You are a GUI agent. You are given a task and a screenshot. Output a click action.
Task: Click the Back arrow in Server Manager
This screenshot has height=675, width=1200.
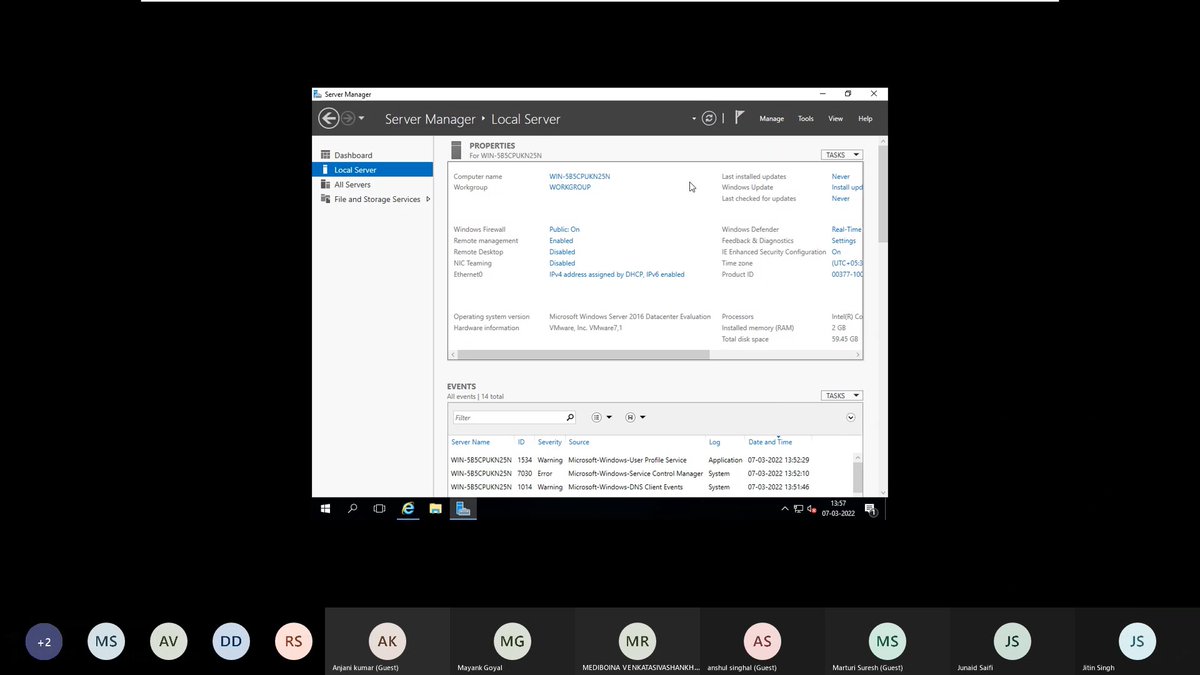pyautogui.click(x=328, y=118)
